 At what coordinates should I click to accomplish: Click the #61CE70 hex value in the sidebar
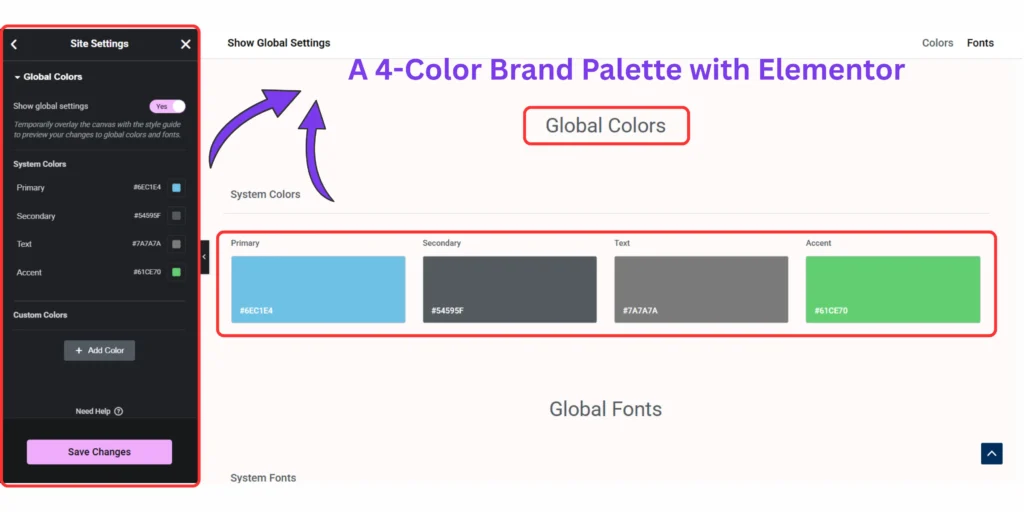pos(147,272)
